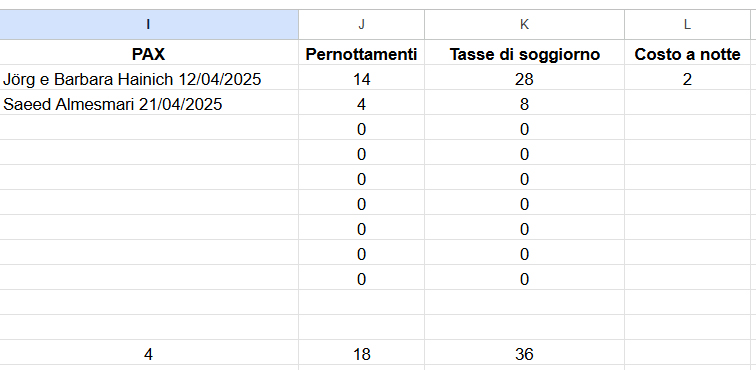Select the total Pernottamenti cell showing 18

362,355
